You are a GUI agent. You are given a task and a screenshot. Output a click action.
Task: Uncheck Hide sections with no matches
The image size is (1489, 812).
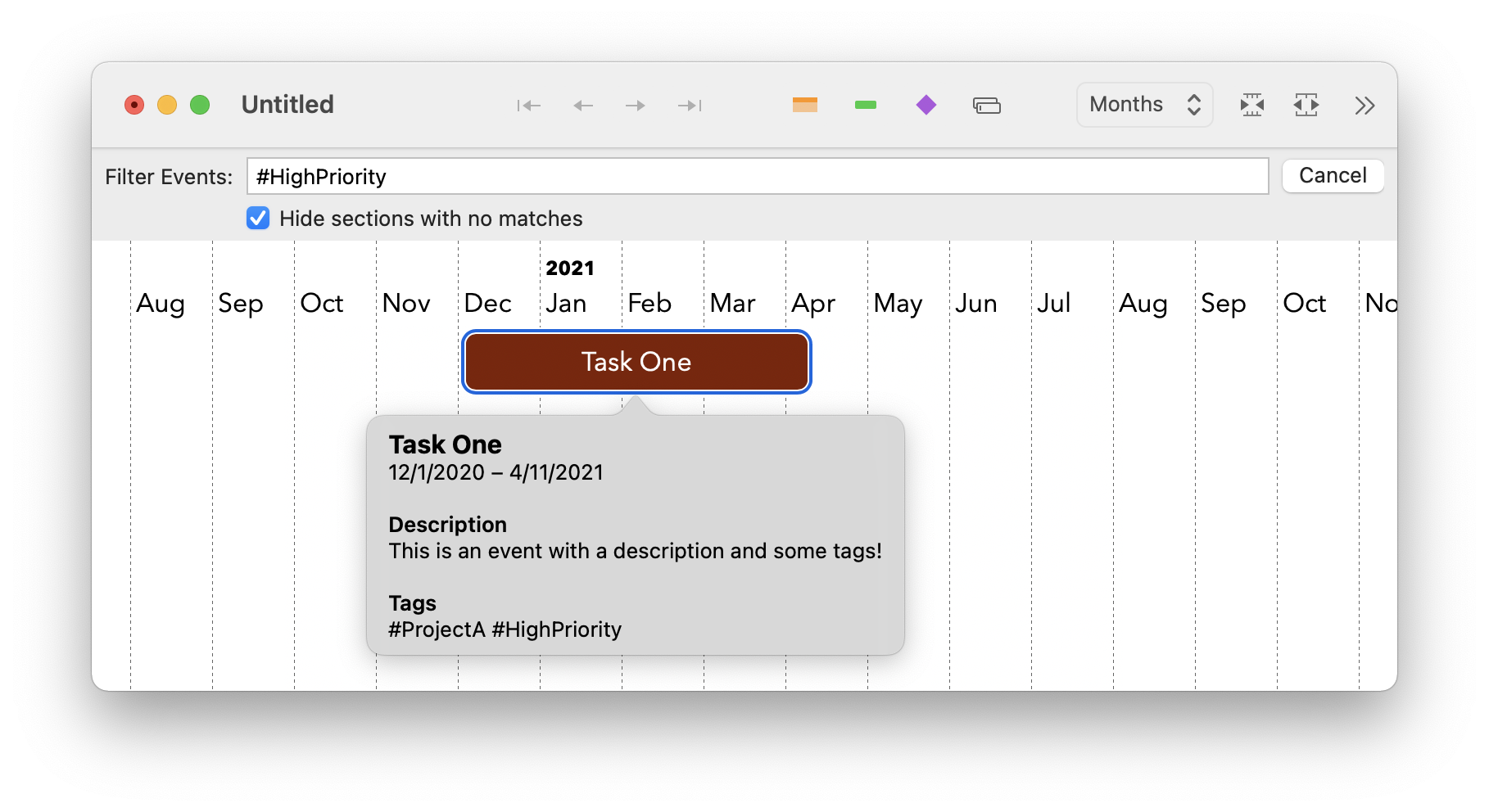click(x=257, y=219)
